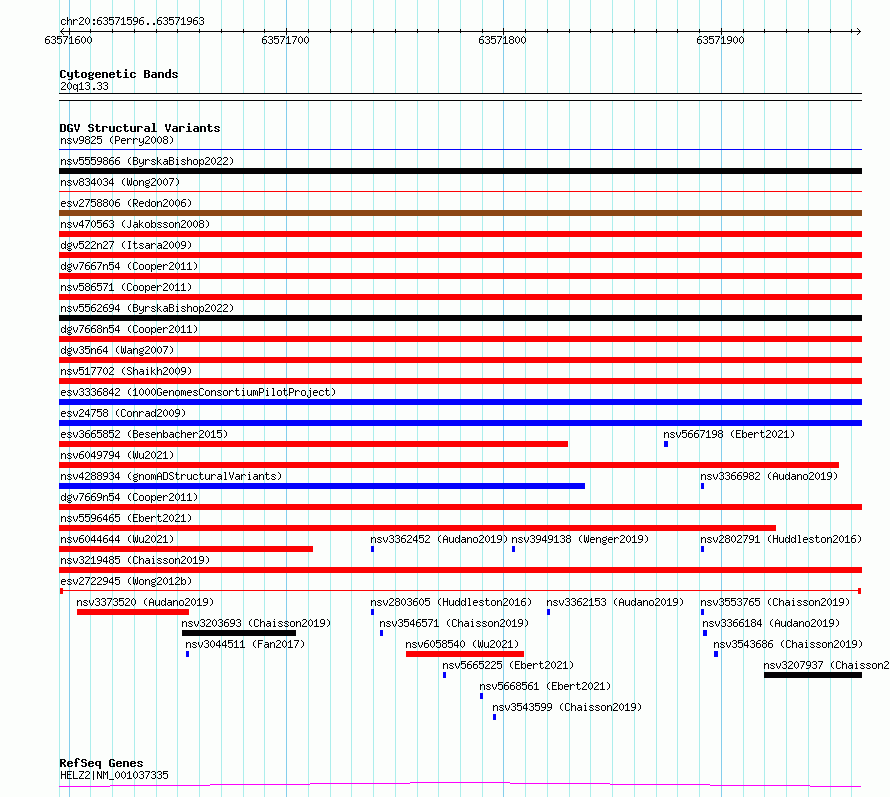
Task: Click the 20q13.33 cytogenetic band label
Action: click(84, 86)
